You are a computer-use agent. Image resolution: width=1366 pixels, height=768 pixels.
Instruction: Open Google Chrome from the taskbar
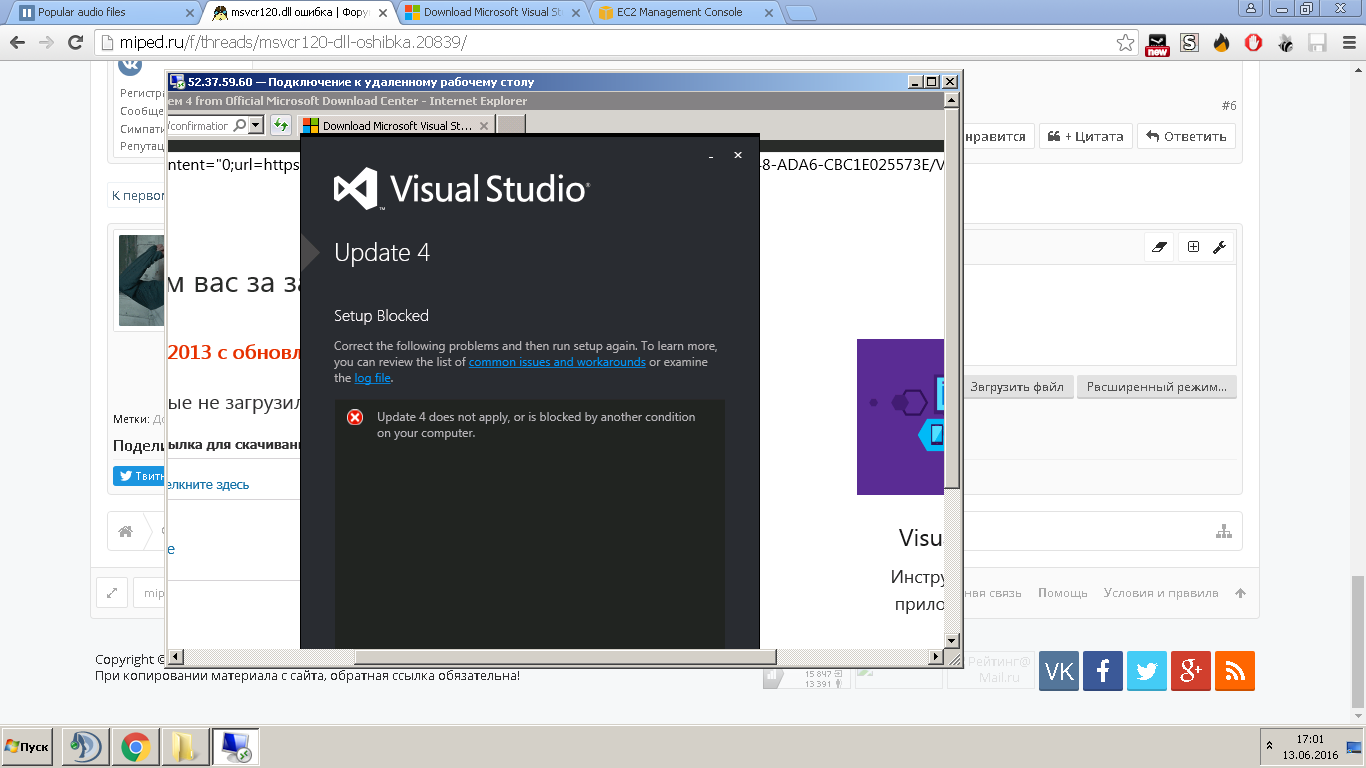136,747
